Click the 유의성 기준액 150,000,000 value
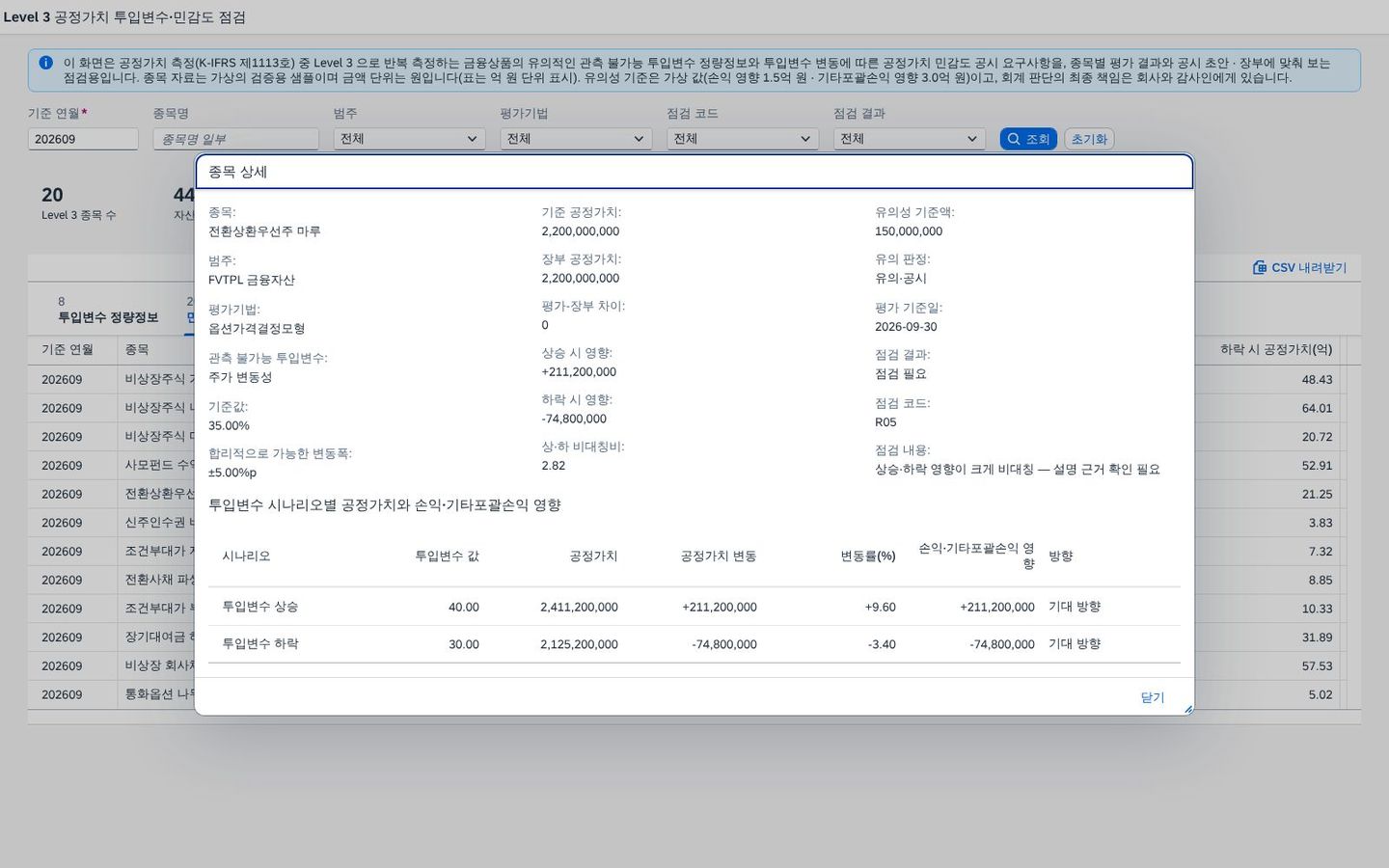 coord(909,231)
